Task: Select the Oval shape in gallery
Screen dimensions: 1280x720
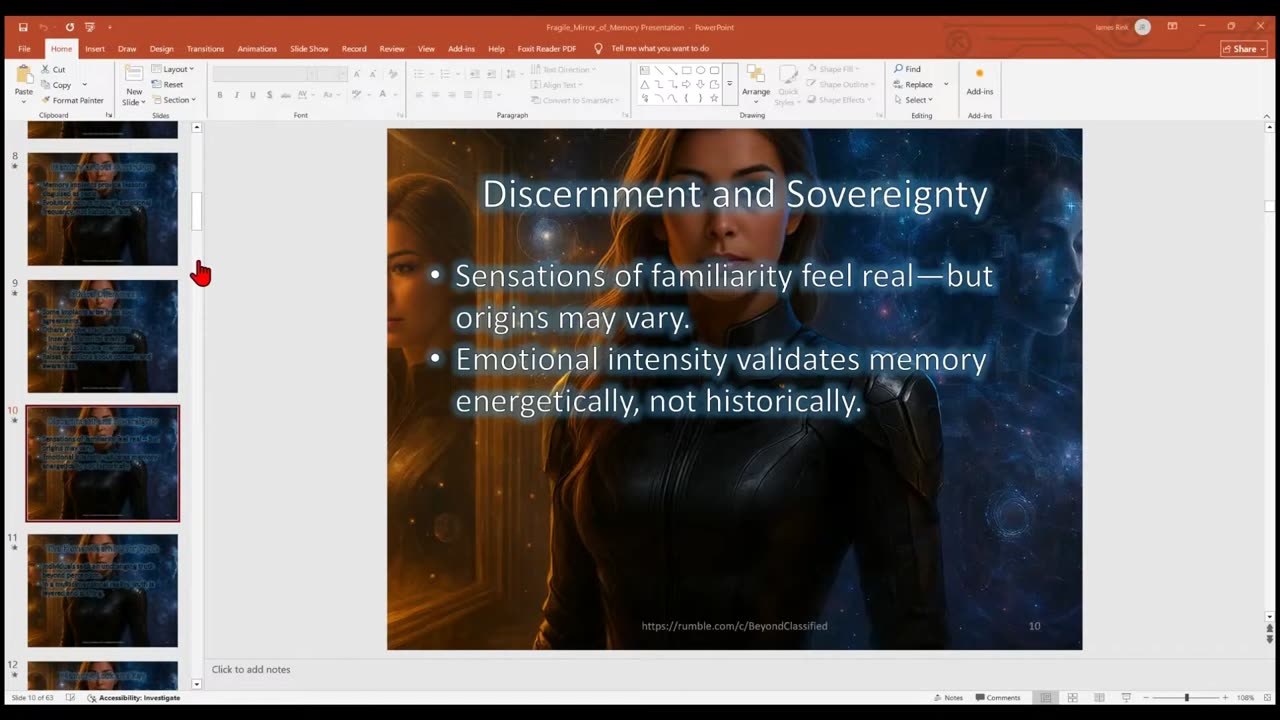Action: point(700,70)
